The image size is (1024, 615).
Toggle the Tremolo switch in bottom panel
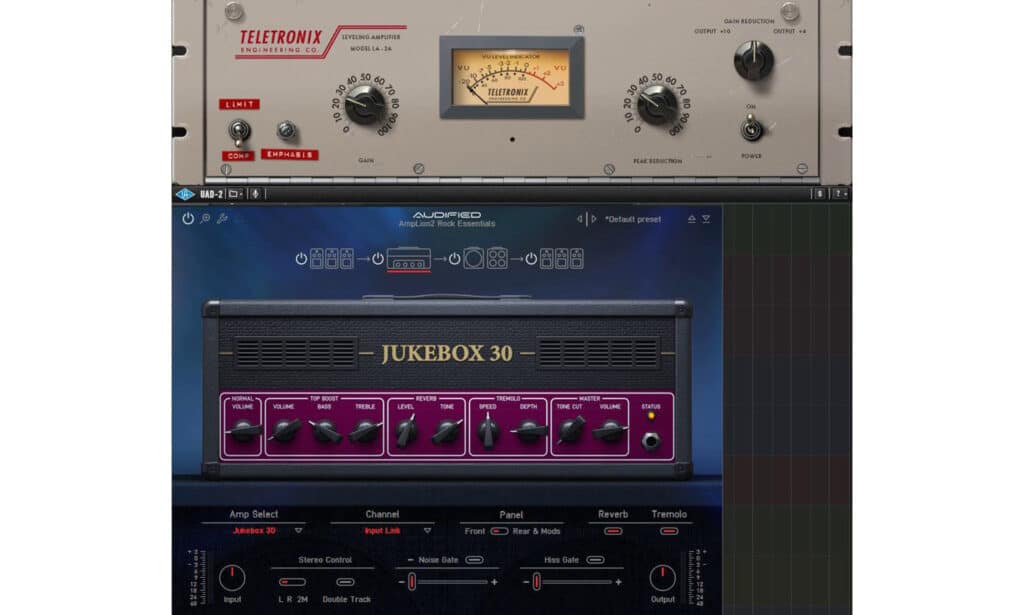click(669, 531)
